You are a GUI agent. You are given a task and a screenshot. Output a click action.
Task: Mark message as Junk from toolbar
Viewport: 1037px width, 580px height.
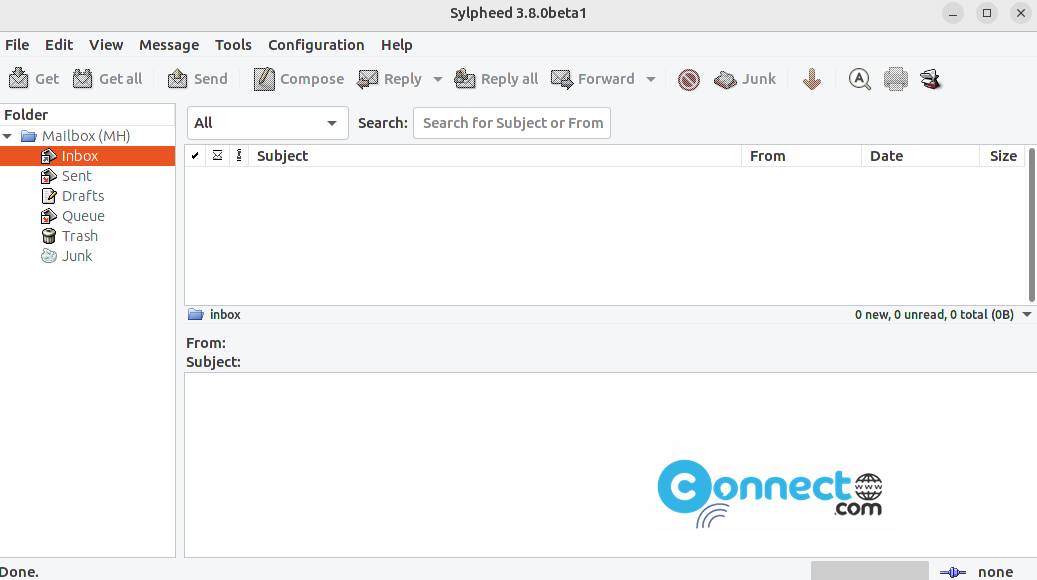(745, 79)
